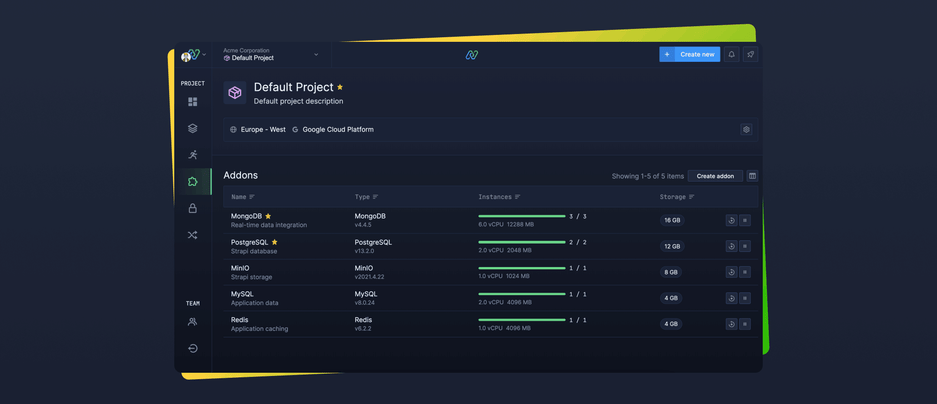
Task: Click the v8.0.24 version text
Action: (x=365, y=303)
